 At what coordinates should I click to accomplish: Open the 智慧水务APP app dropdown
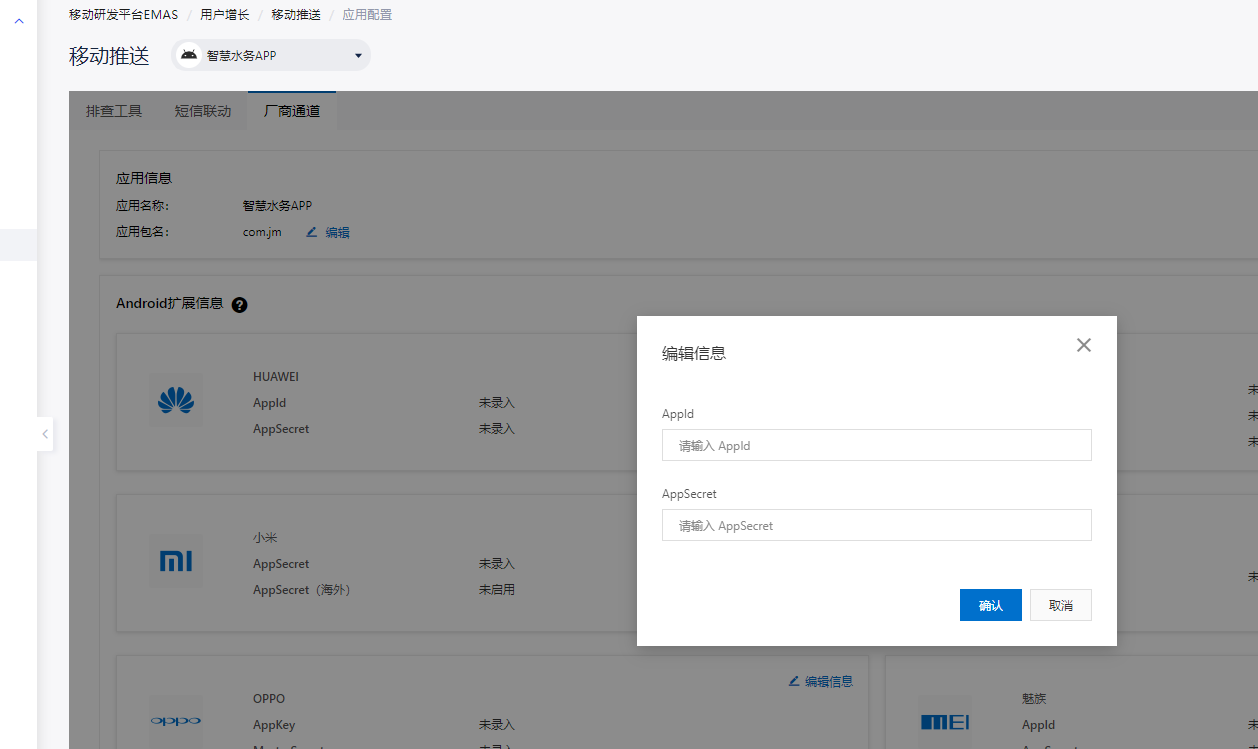271,55
